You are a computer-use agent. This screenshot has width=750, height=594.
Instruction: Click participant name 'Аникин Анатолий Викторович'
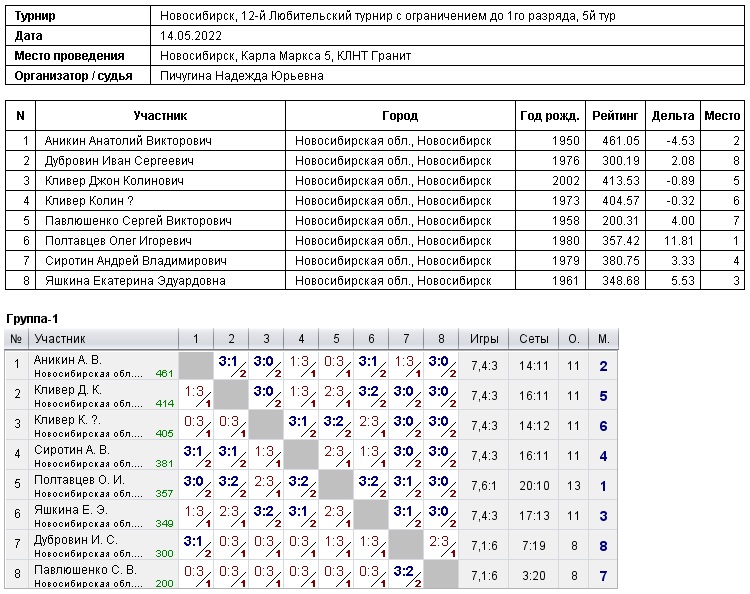click(128, 141)
